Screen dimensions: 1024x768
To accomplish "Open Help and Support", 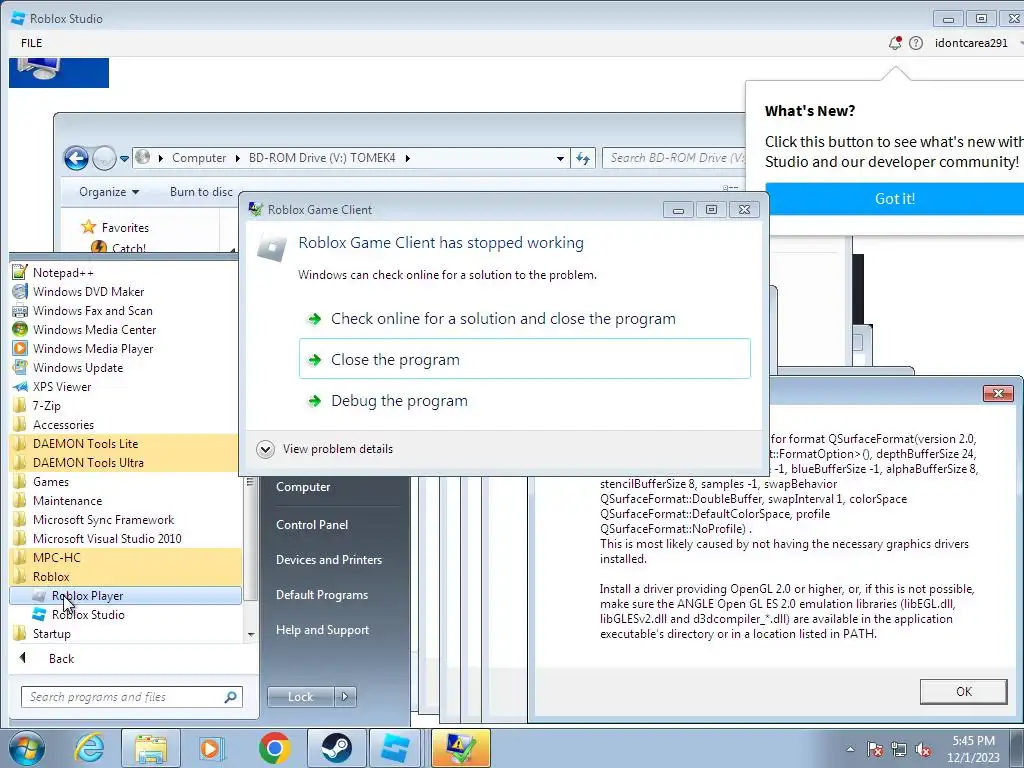I will 323,630.
